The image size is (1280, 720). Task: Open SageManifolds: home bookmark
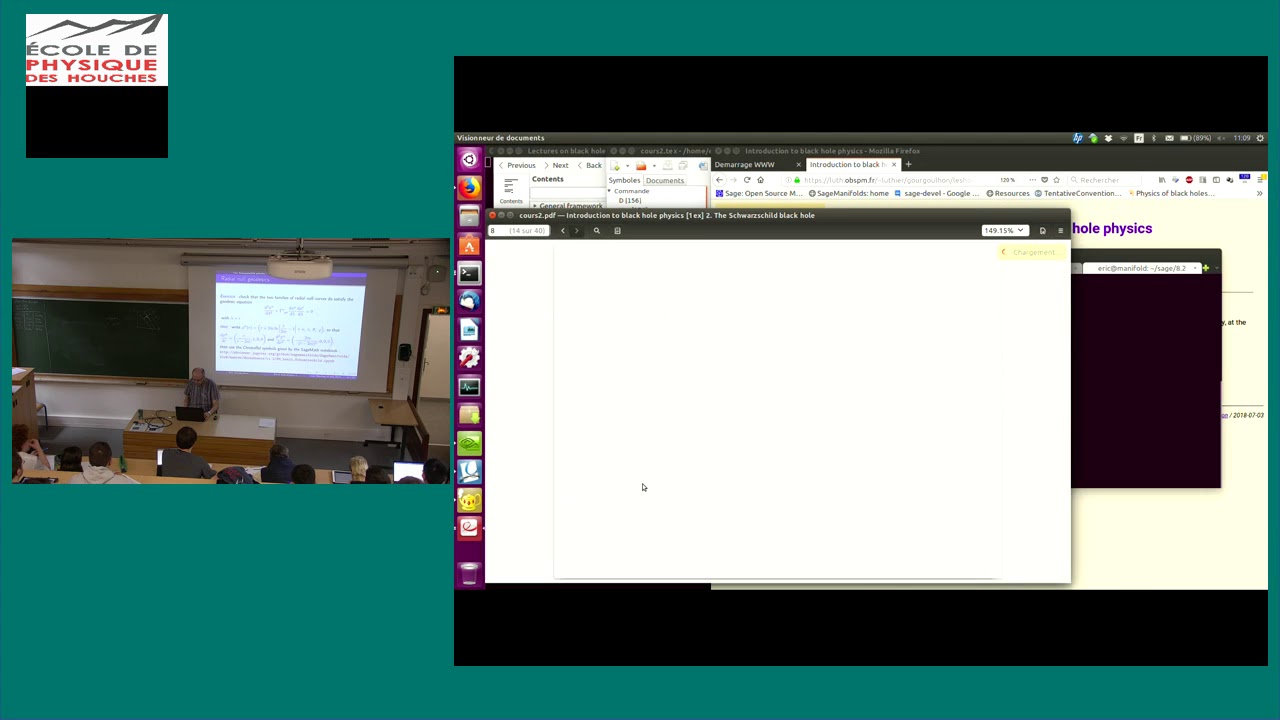click(x=848, y=194)
